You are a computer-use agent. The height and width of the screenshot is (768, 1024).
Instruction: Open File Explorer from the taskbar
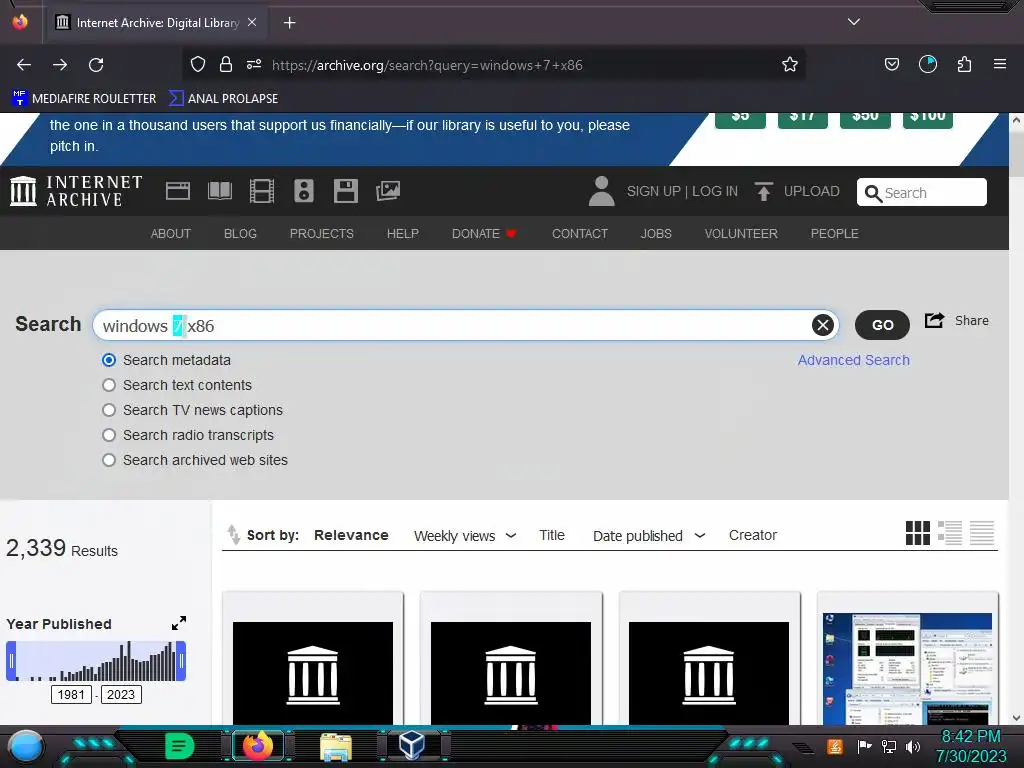click(x=336, y=746)
